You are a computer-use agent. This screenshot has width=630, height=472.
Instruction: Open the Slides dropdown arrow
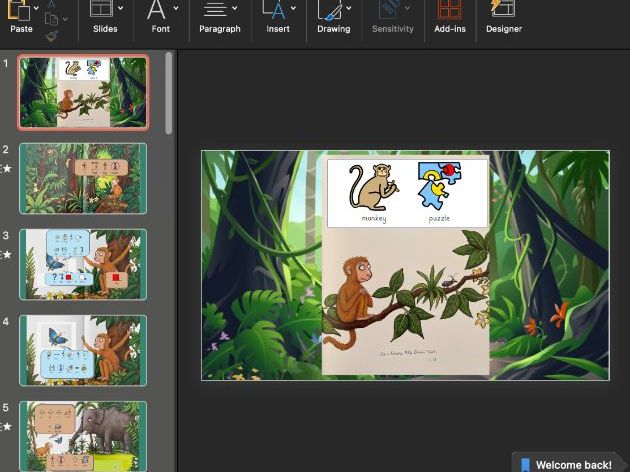pyautogui.click(x=120, y=8)
